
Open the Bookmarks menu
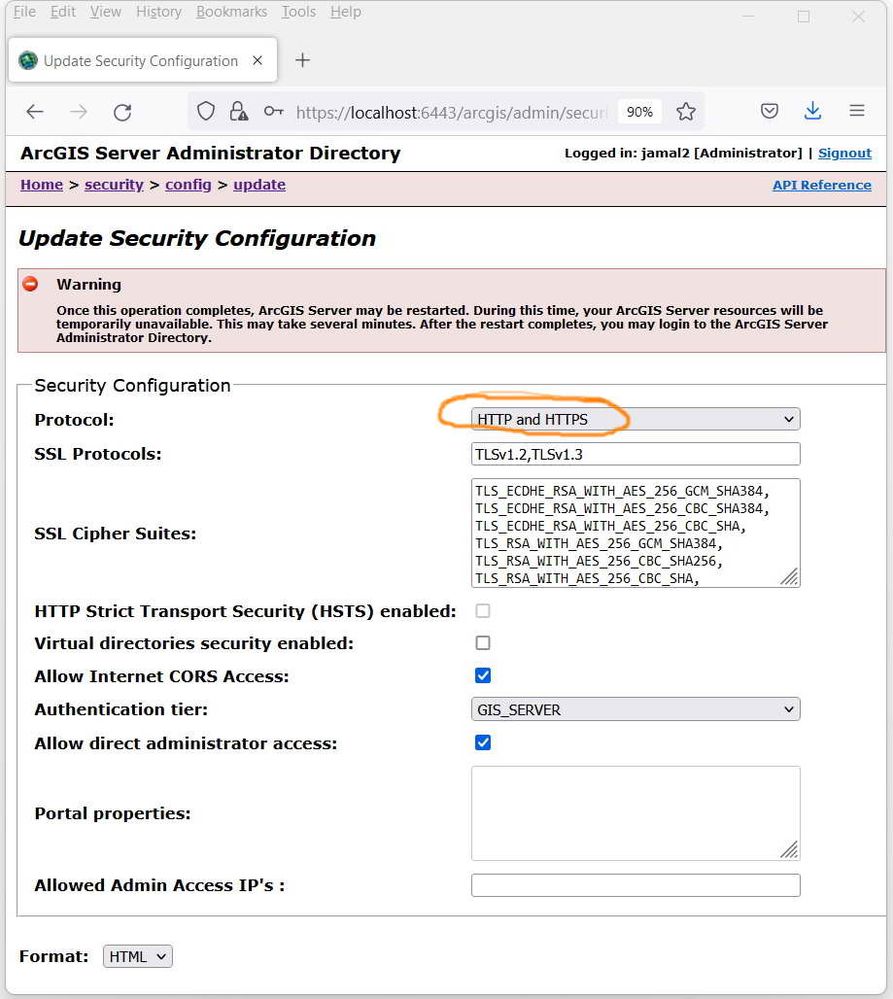[x=231, y=12]
